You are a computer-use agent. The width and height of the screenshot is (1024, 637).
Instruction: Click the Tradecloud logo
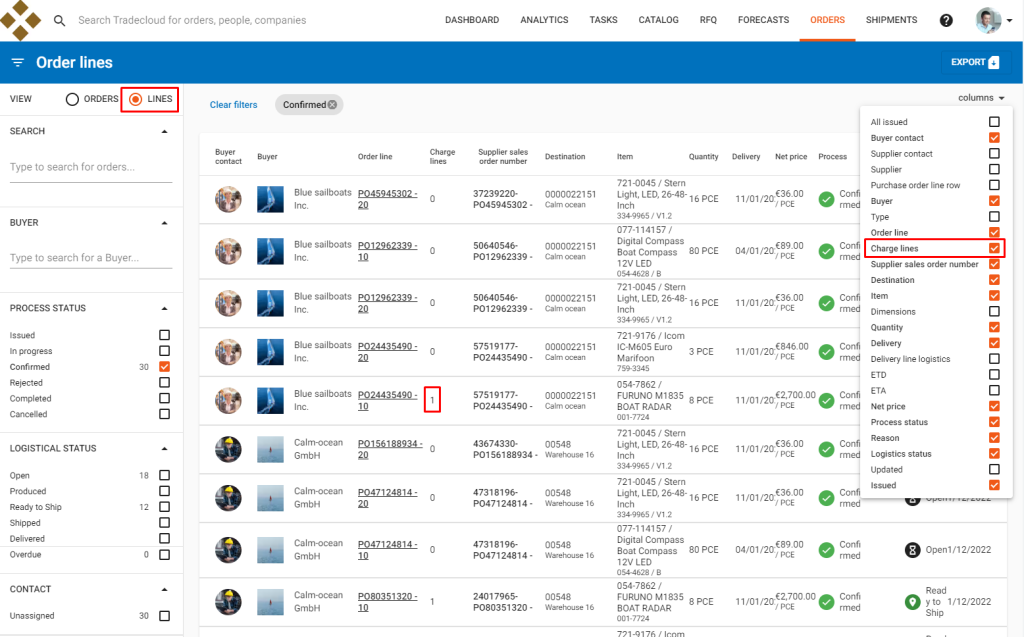point(20,20)
